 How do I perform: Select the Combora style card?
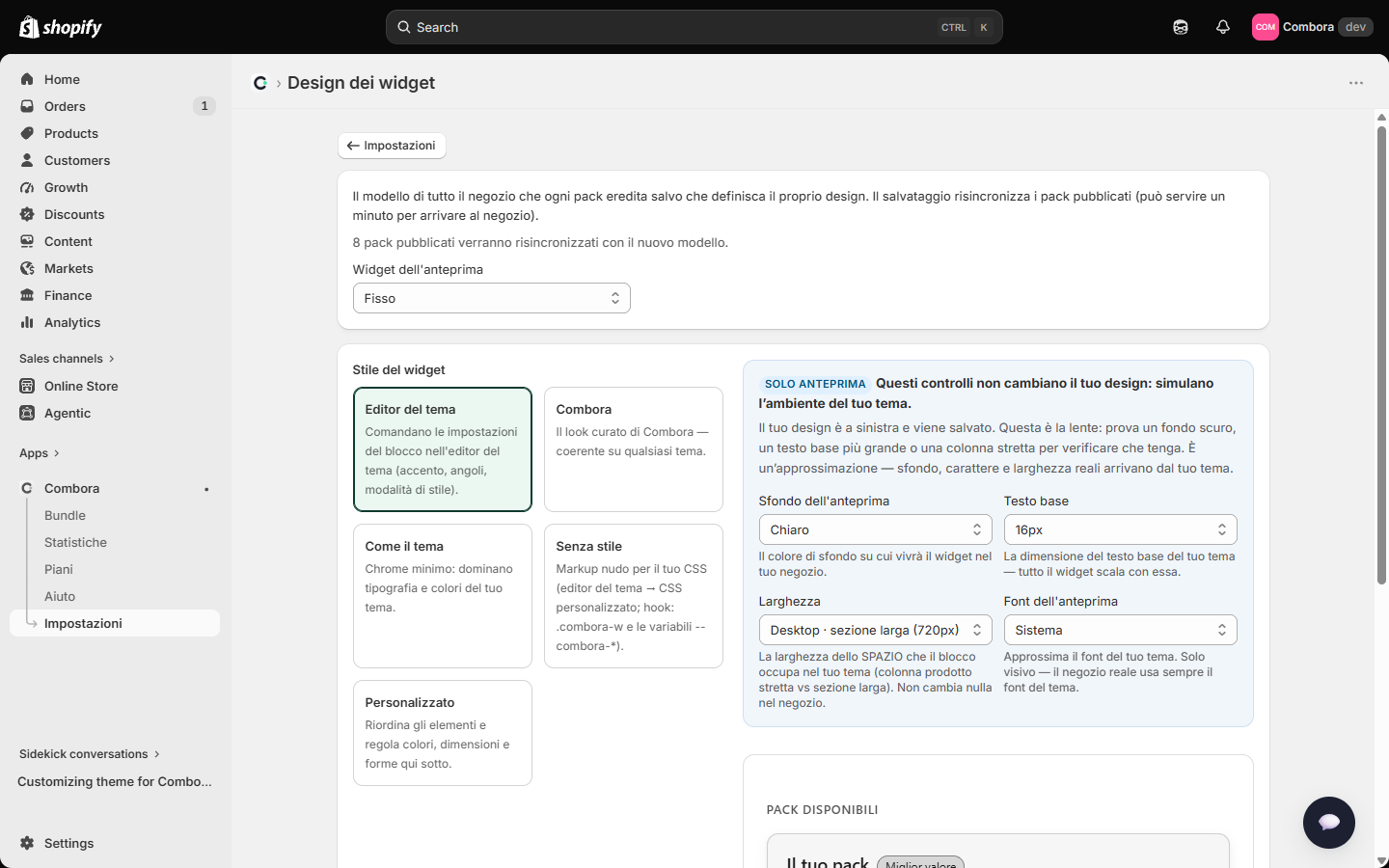[x=634, y=449]
